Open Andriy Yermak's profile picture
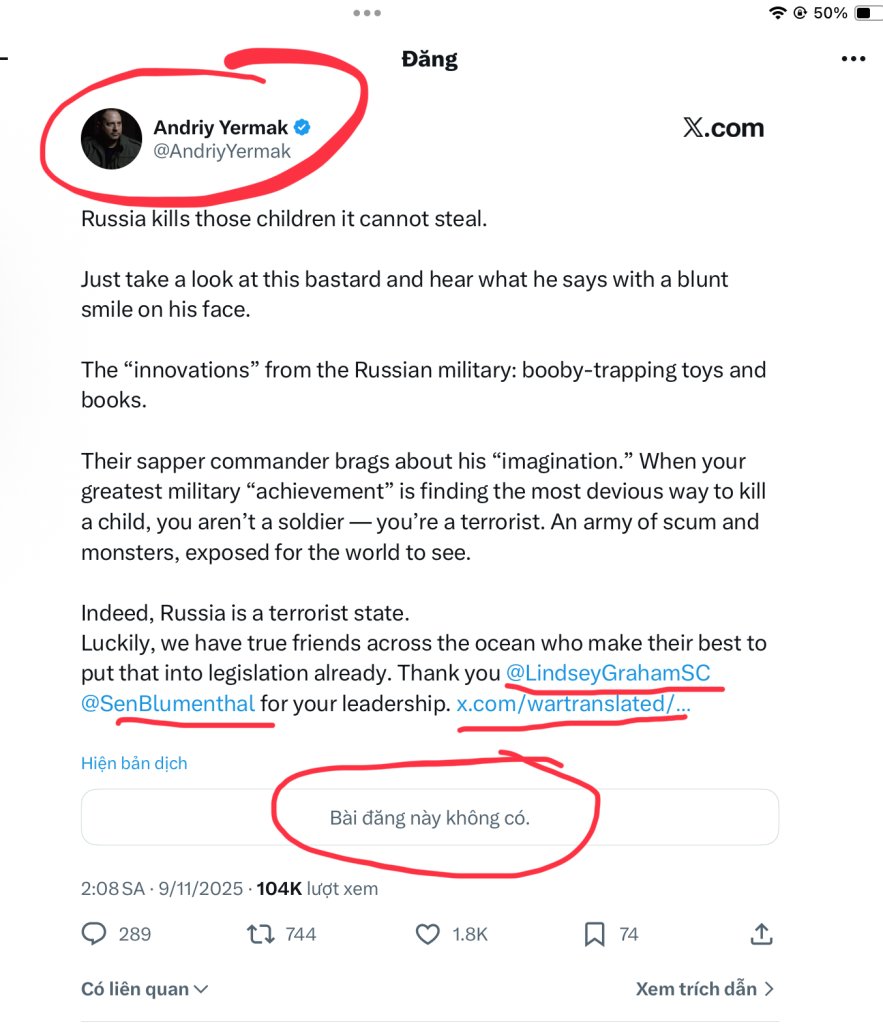The image size is (883, 1024). coord(111,139)
